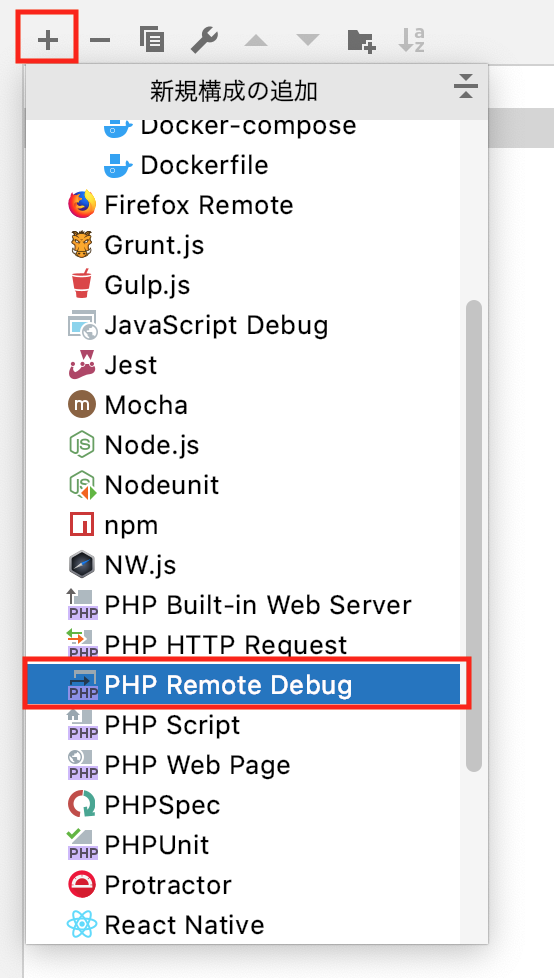Choose Firefox Remote from the list
Viewport: 554px width, 978px height.
coord(243,205)
